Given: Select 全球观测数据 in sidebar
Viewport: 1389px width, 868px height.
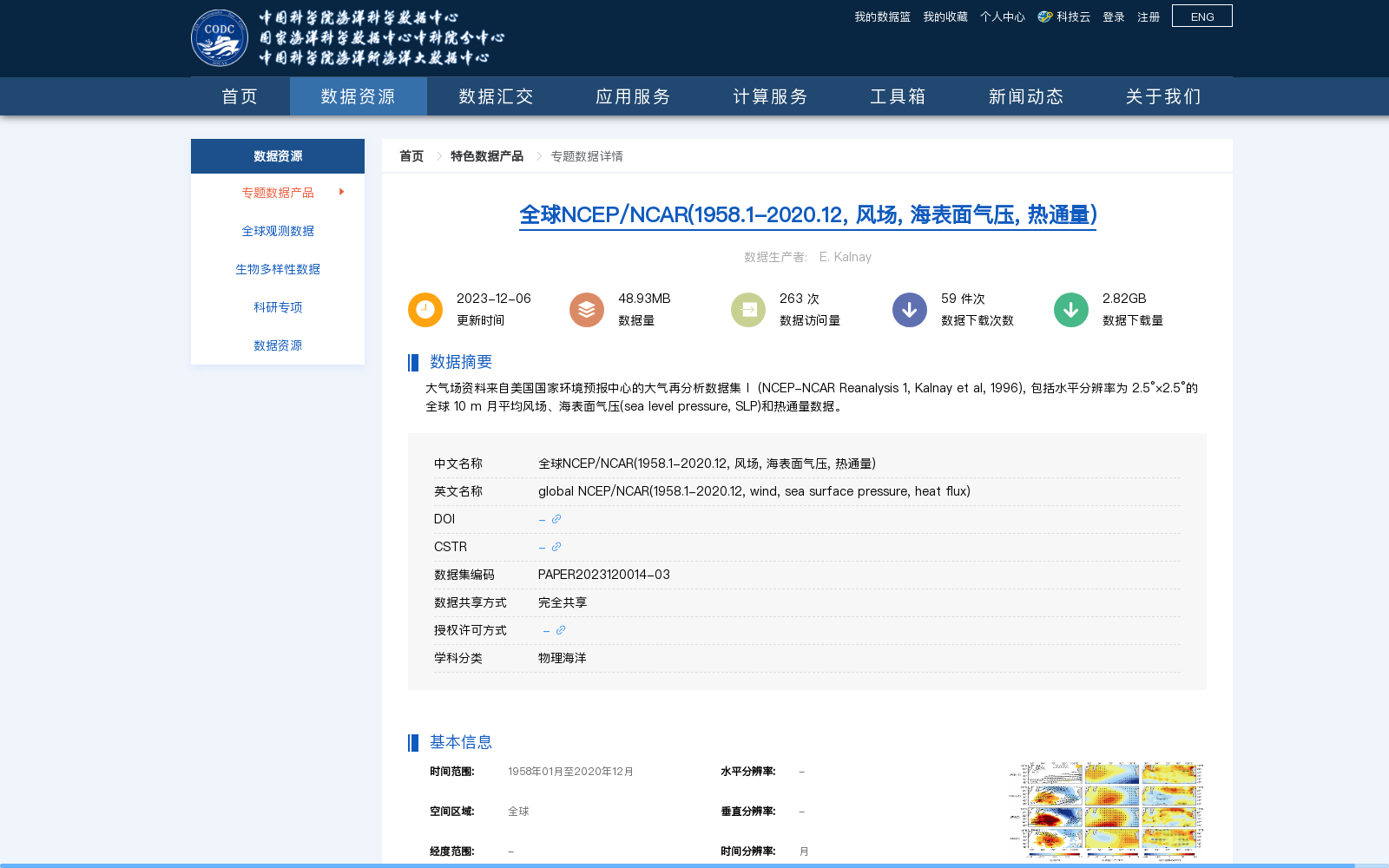Looking at the screenshot, I should tap(278, 231).
